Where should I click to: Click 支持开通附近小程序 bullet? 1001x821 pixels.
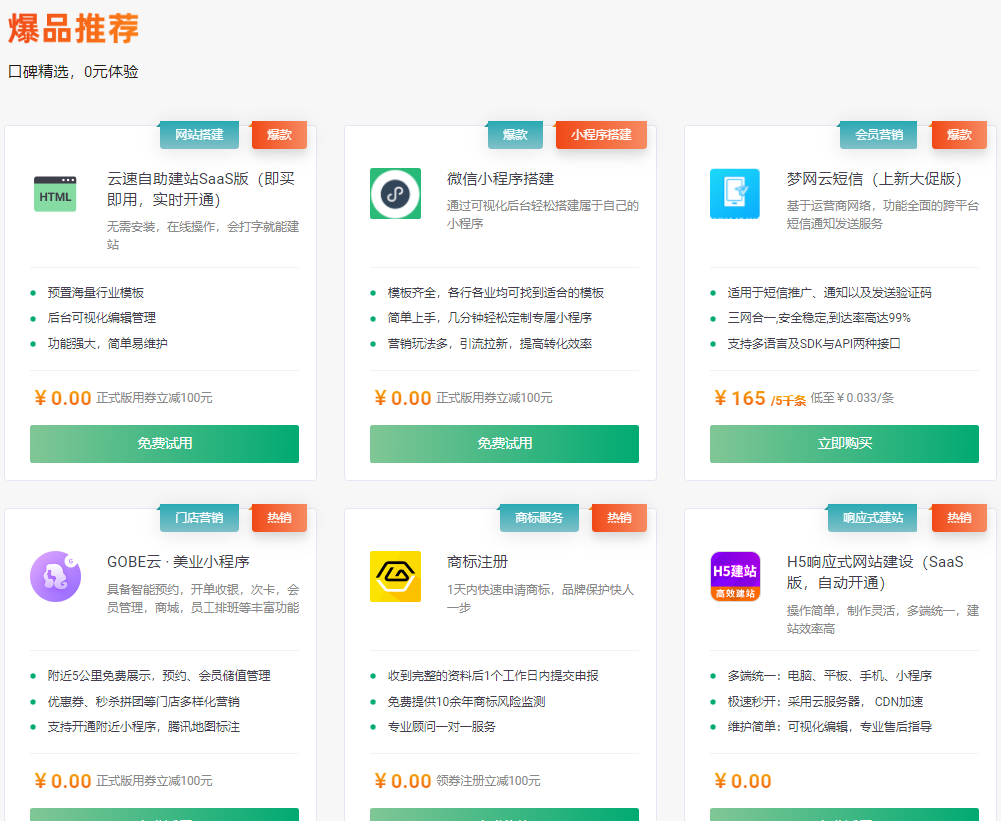click(x=144, y=727)
